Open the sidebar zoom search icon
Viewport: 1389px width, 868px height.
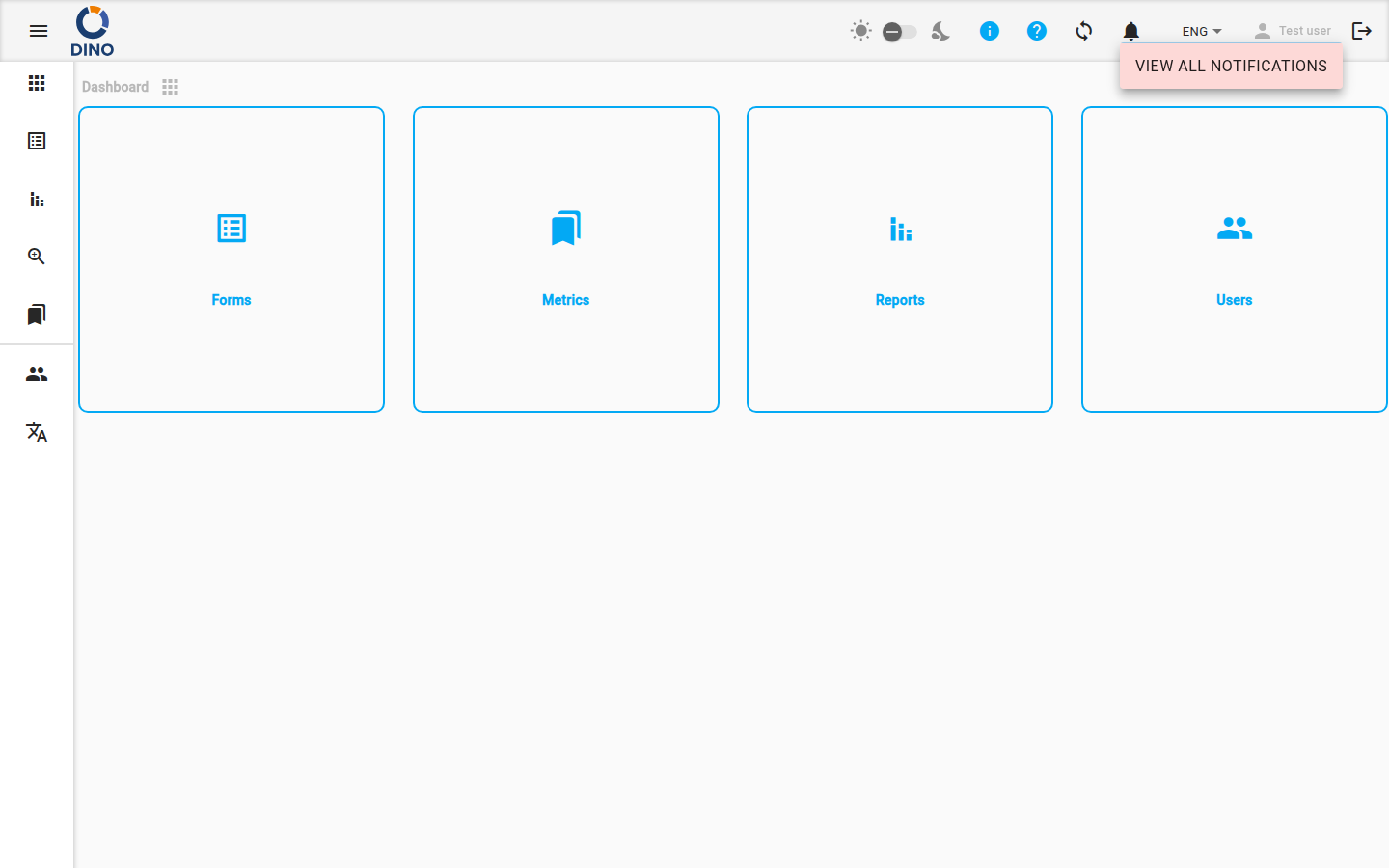click(37, 257)
